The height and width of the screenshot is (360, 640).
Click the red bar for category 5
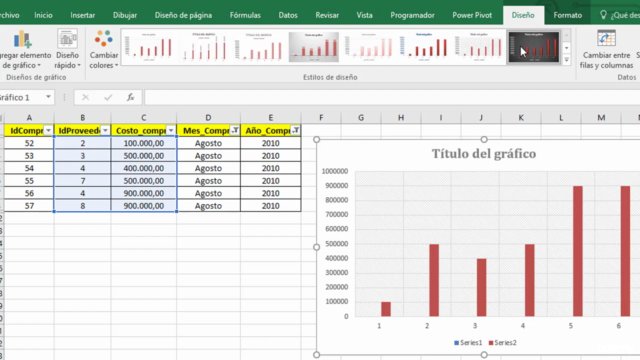point(578,251)
